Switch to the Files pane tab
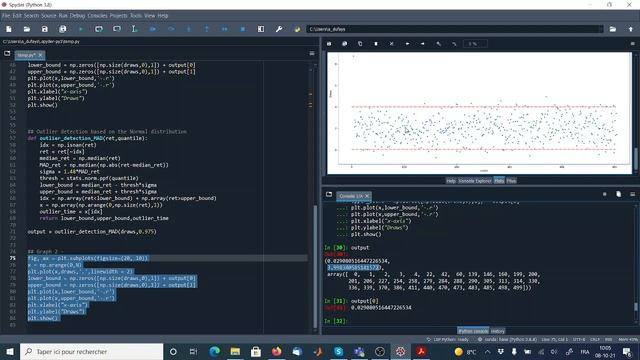The width and height of the screenshot is (640, 360). 511,180
